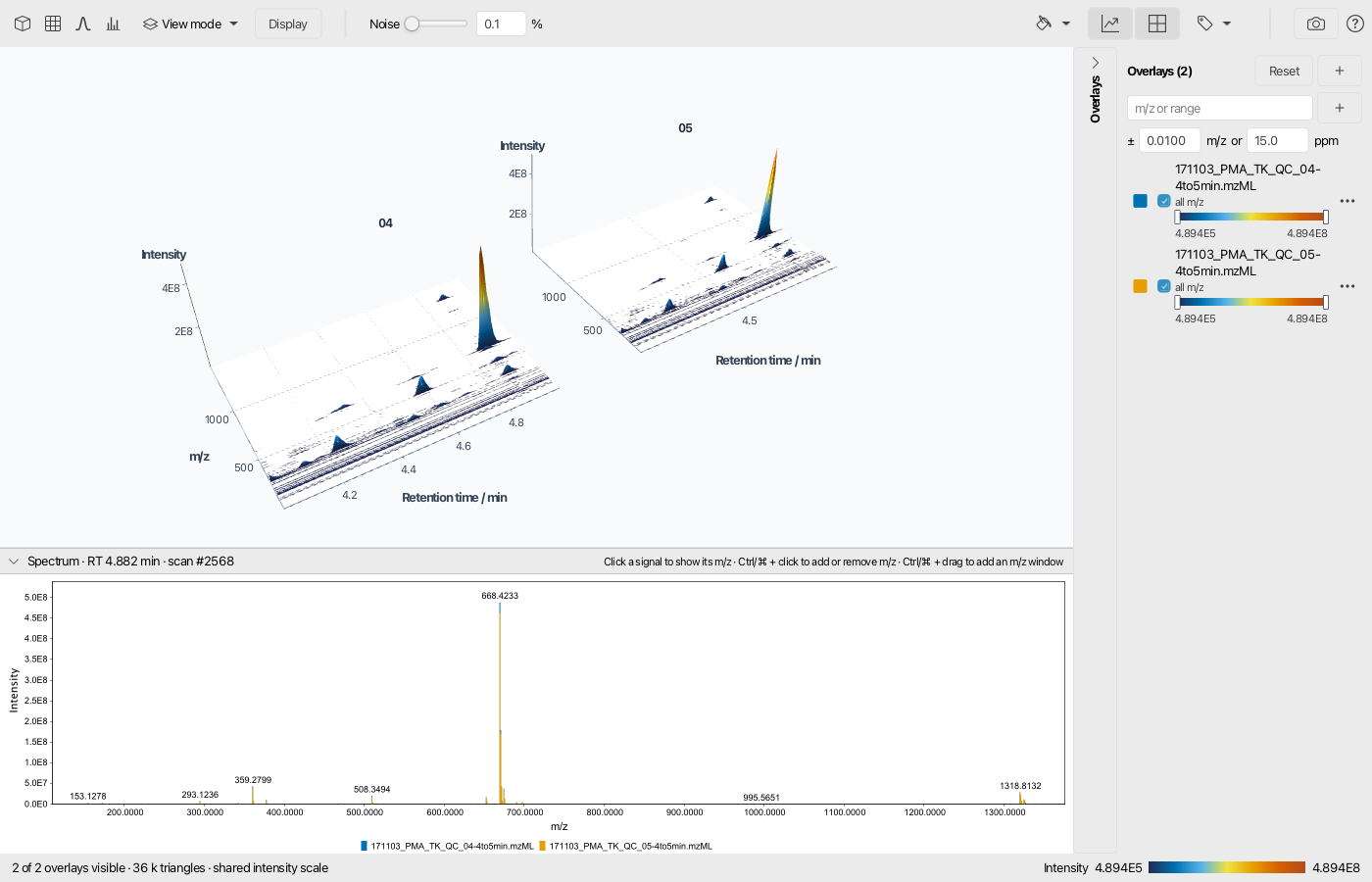Toggle the spectrum chart panel icon
Screen dimensions: 1372x882
[x=1110, y=24]
